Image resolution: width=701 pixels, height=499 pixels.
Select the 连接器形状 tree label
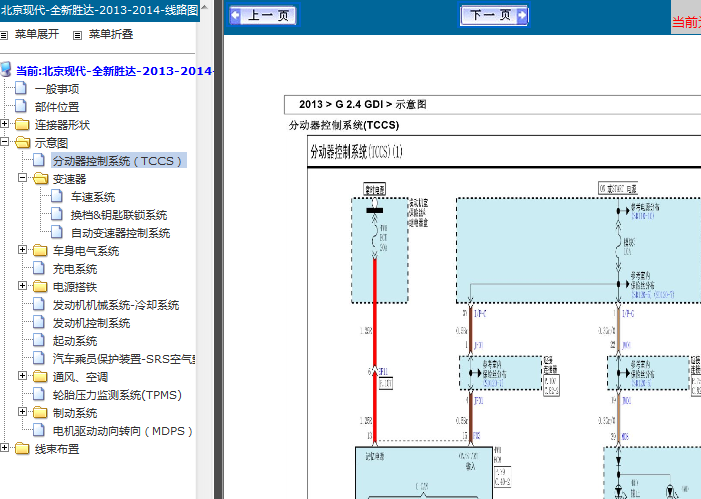[x=62, y=125]
